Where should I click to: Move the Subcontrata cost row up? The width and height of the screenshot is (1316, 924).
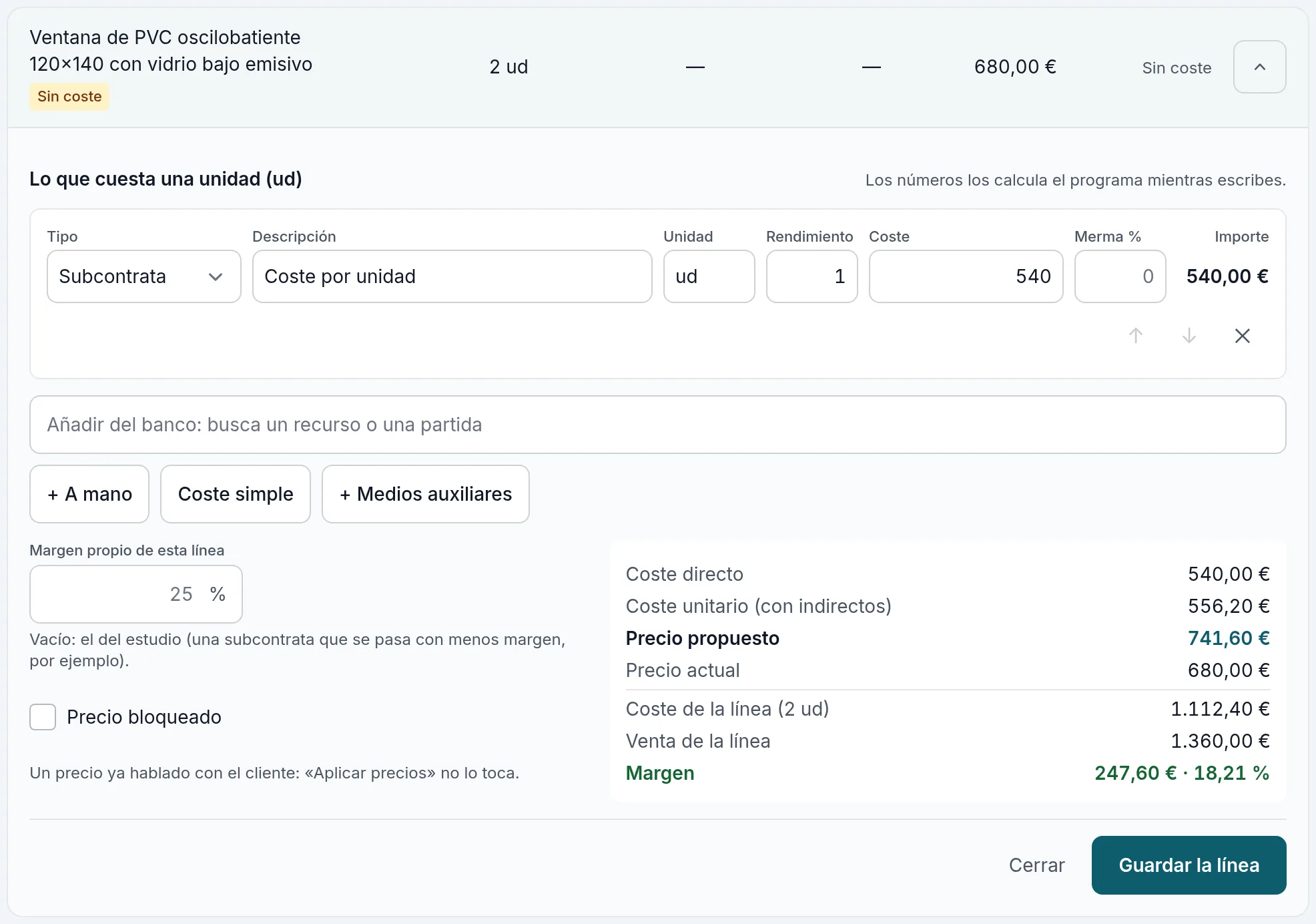1136,335
